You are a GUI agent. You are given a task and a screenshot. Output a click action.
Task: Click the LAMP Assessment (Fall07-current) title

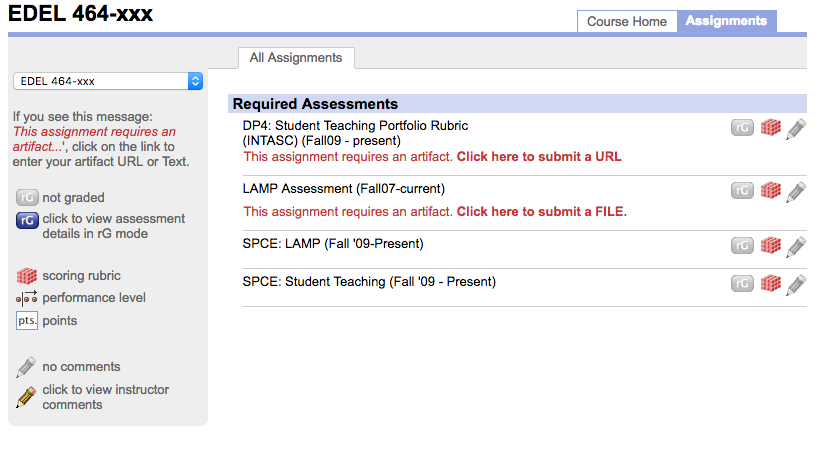pyautogui.click(x=343, y=188)
